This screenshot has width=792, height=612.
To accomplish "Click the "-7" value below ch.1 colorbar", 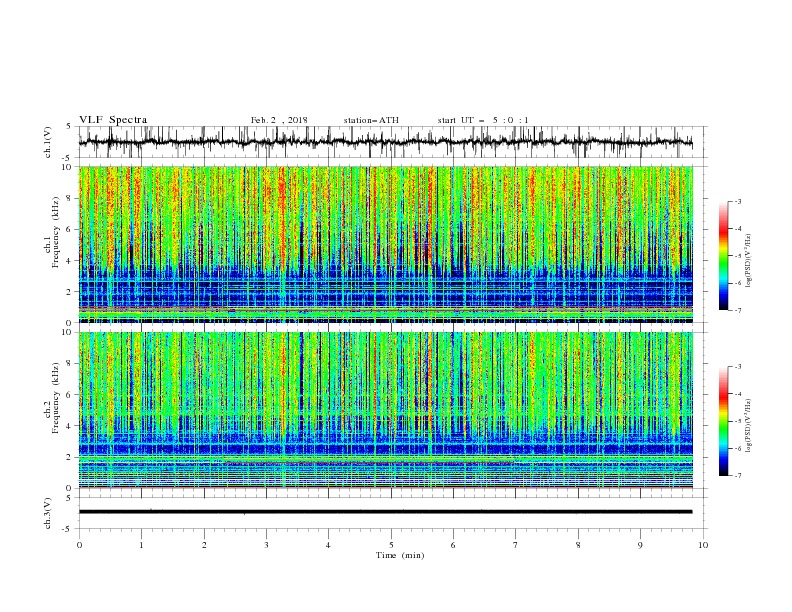I will (737, 311).
